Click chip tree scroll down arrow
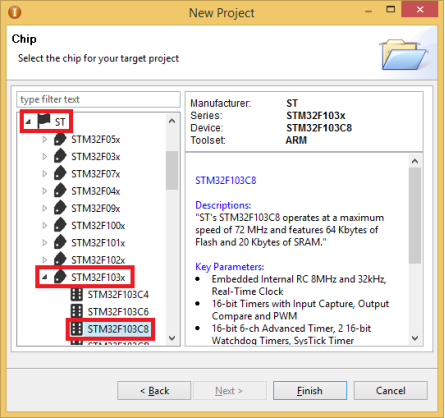 pyautogui.click(x=172, y=338)
